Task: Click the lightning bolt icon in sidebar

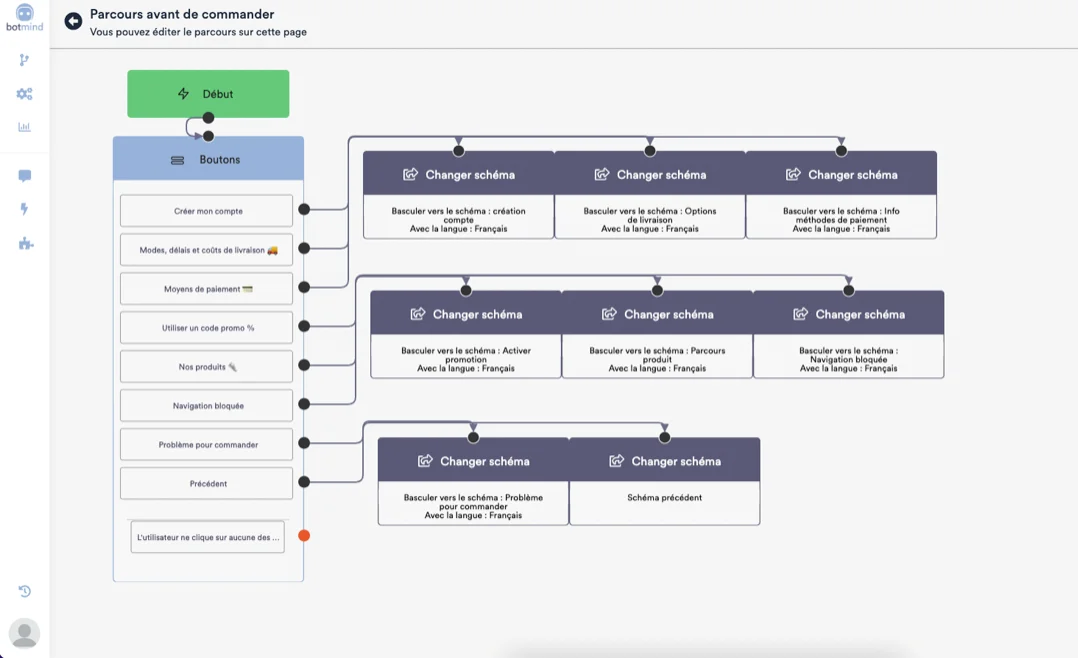Action: (24, 209)
